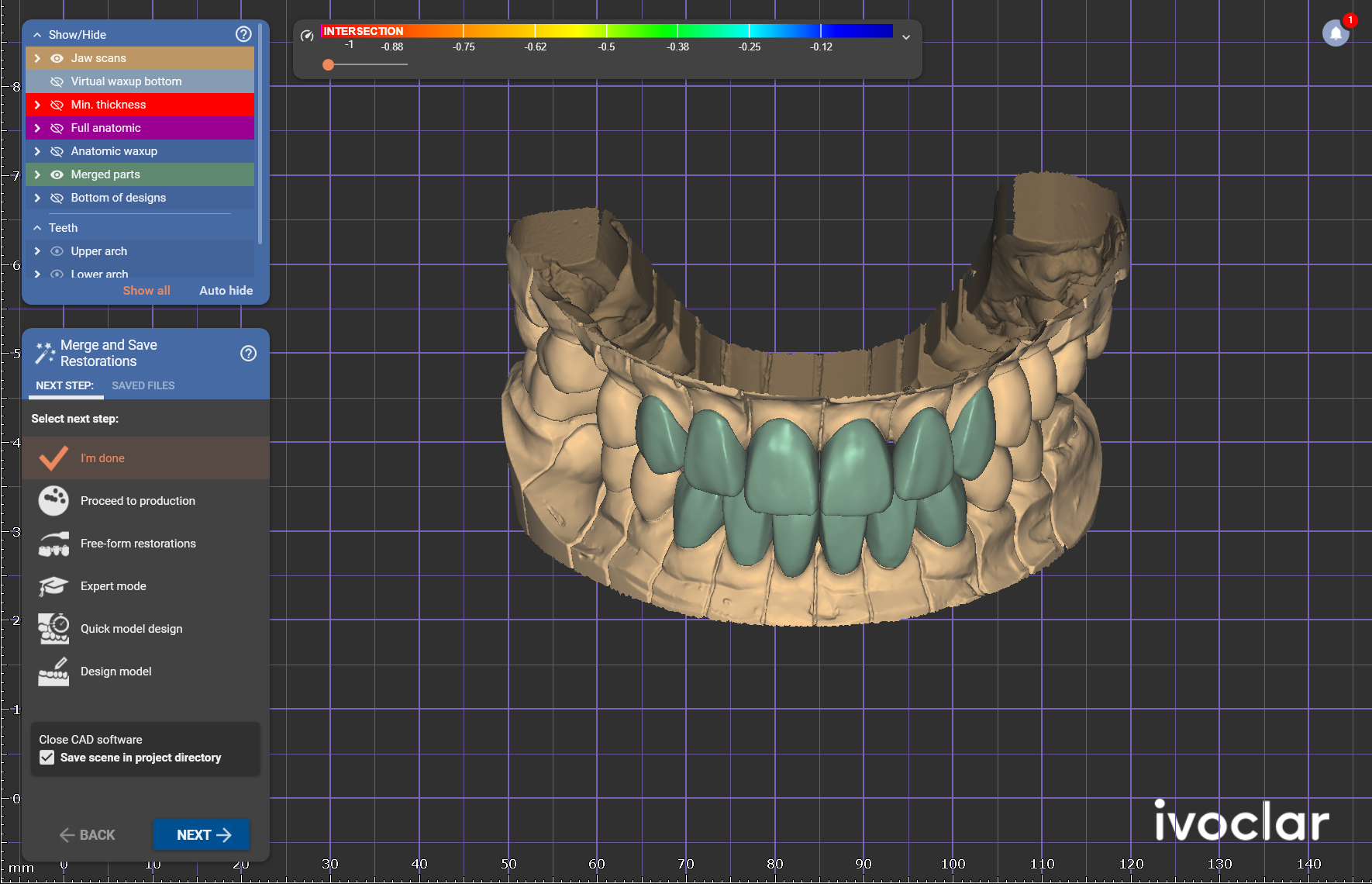Uncheck Save scene in project directory
This screenshot has width=1372, height=884.
[x=47, y=758]
